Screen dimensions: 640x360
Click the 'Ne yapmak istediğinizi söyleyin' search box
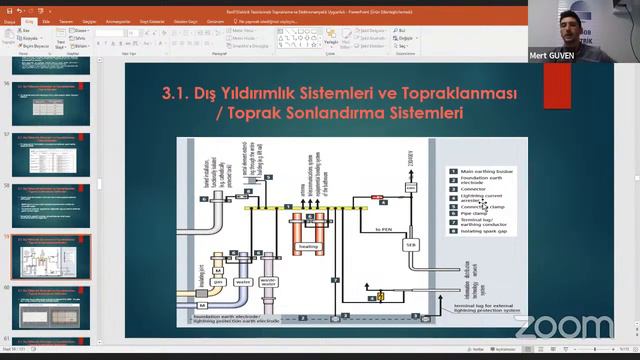265,22
